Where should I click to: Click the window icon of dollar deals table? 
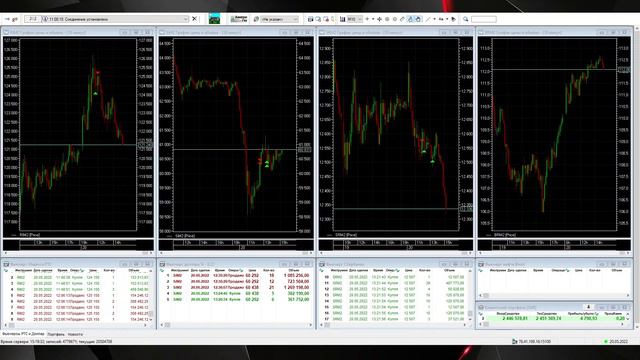162,264
